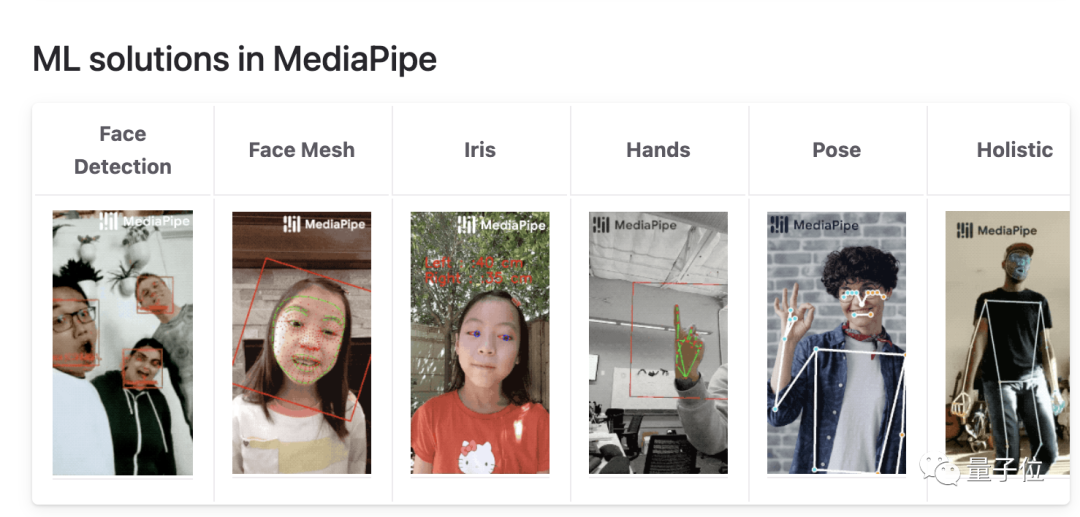Open the Face Detection solution link
The image size is (1080, 517).
click(122, 150)
